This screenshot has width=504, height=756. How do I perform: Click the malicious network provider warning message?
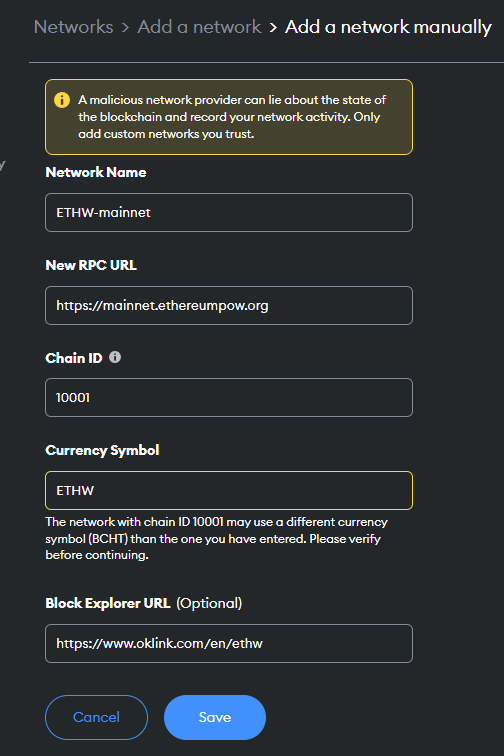[232, 117]
